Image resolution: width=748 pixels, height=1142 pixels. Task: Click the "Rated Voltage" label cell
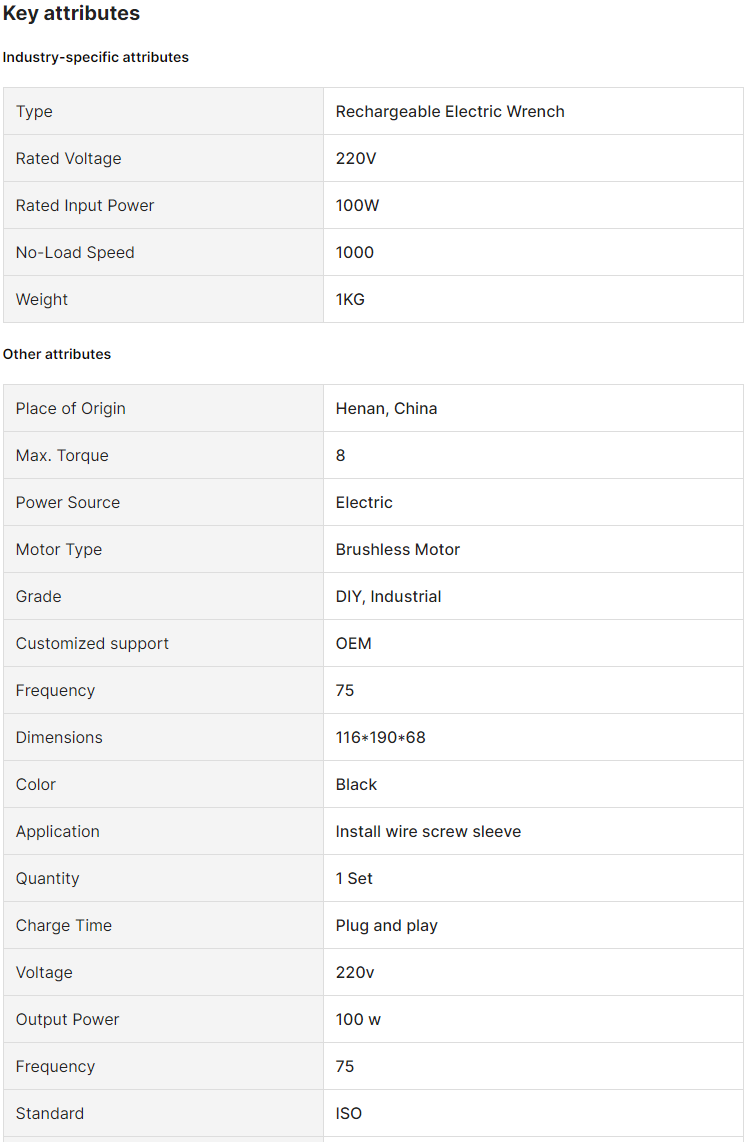point(68,158)
